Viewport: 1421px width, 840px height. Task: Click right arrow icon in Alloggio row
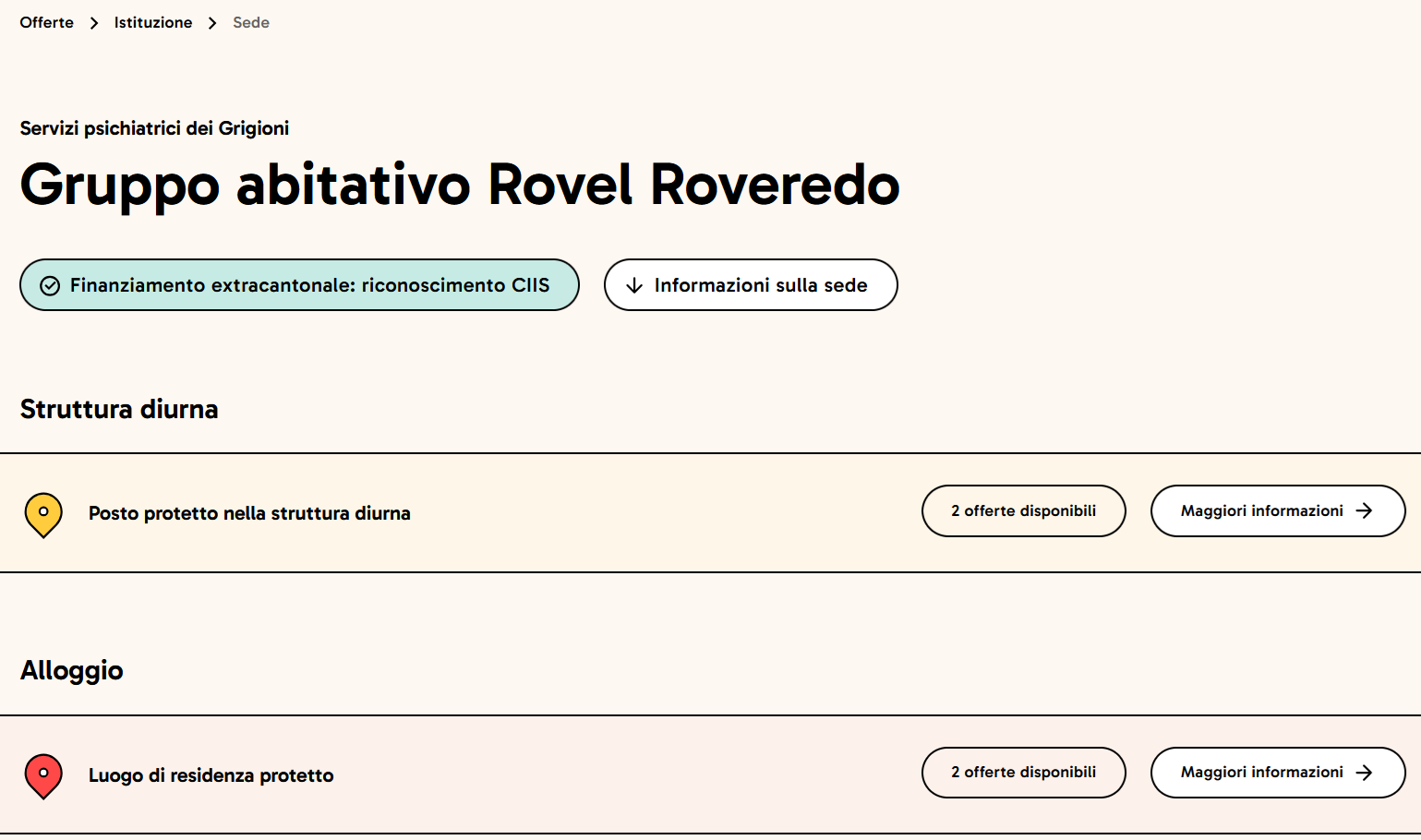click(1364, 773)
